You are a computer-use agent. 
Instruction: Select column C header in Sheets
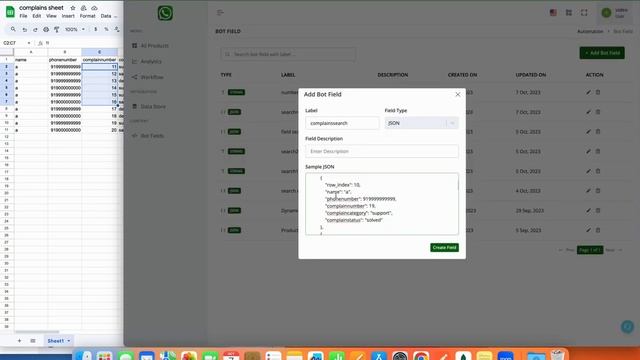coord(99,52)
